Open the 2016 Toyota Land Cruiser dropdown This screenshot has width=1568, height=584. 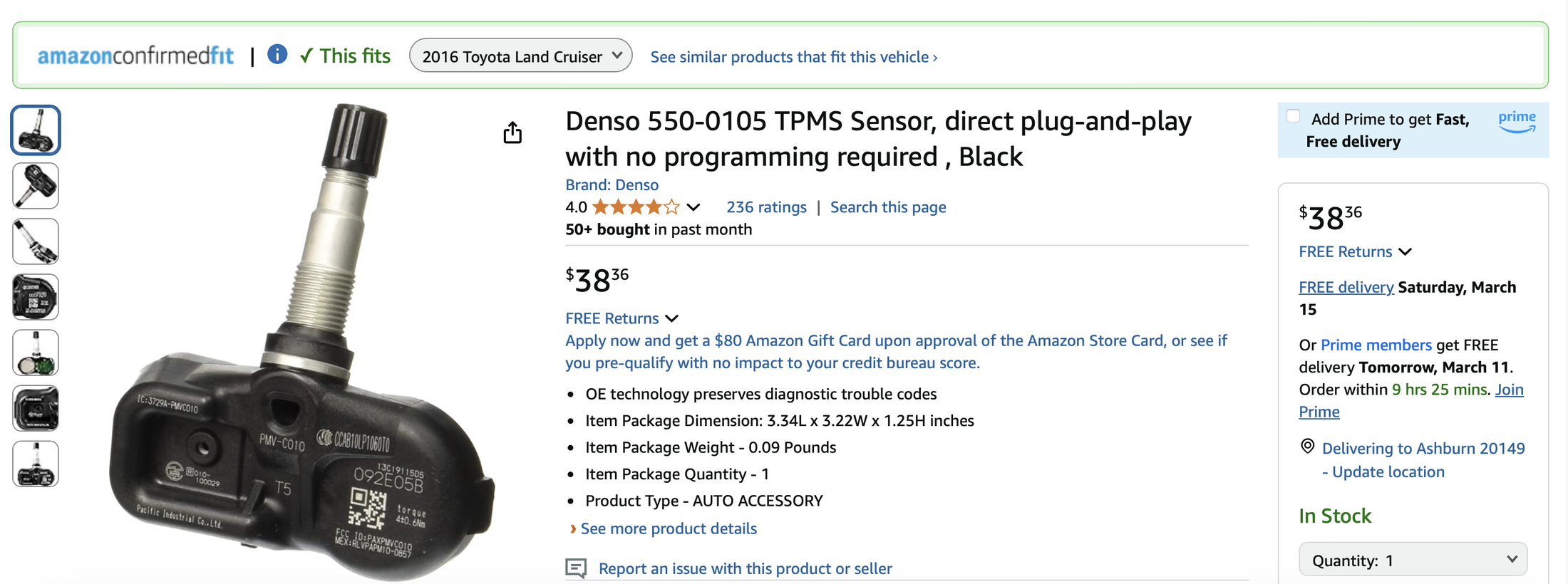click(520, 56)
